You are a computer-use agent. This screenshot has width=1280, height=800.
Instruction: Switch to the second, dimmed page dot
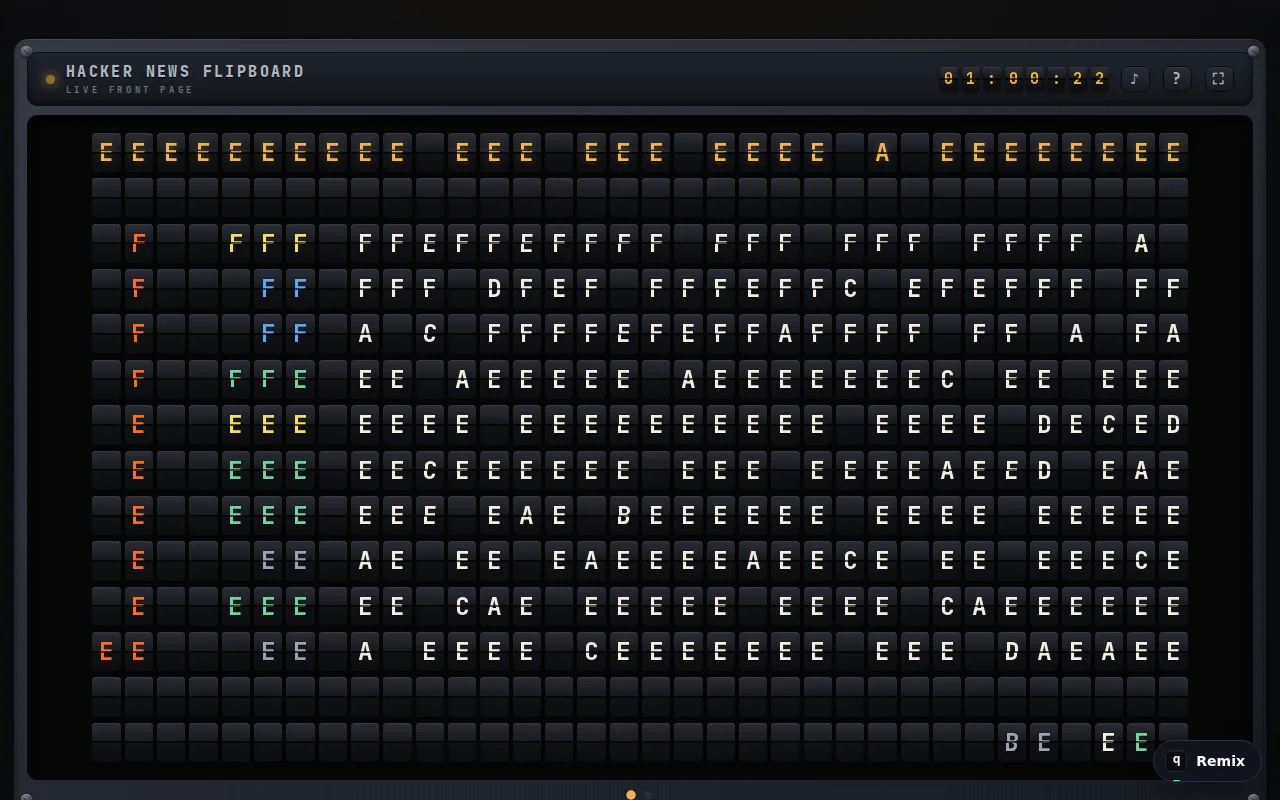(647, 795)
